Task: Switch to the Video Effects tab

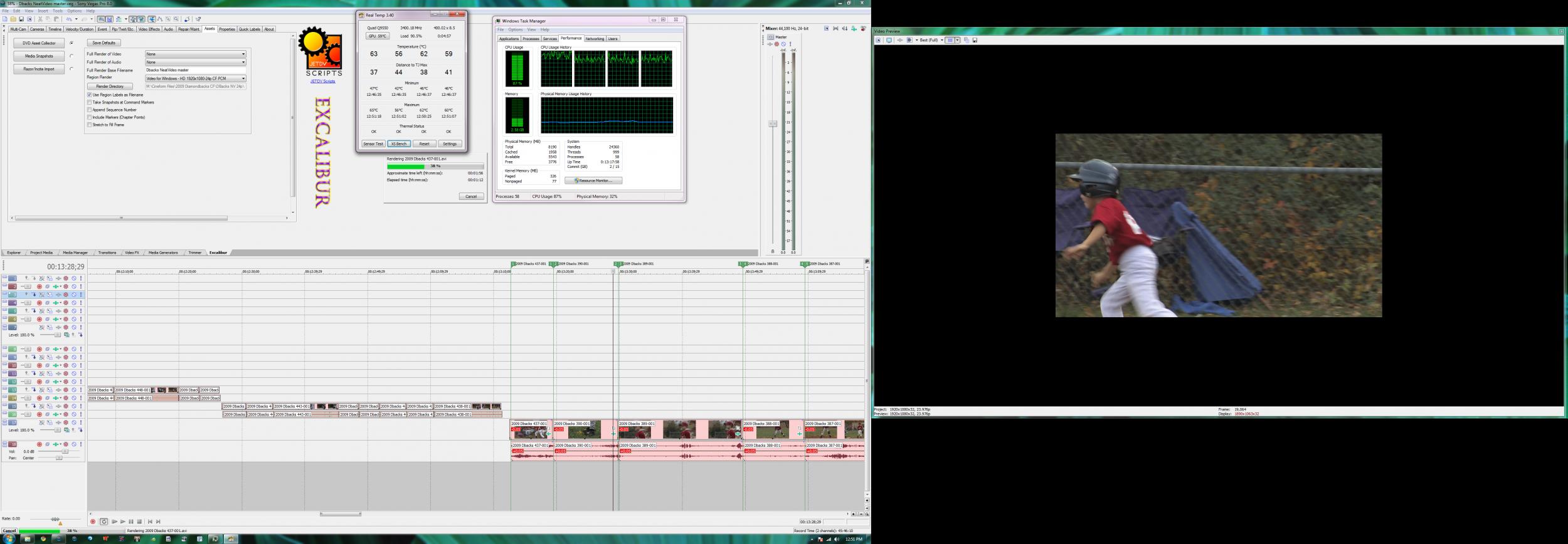Action: 149,29
